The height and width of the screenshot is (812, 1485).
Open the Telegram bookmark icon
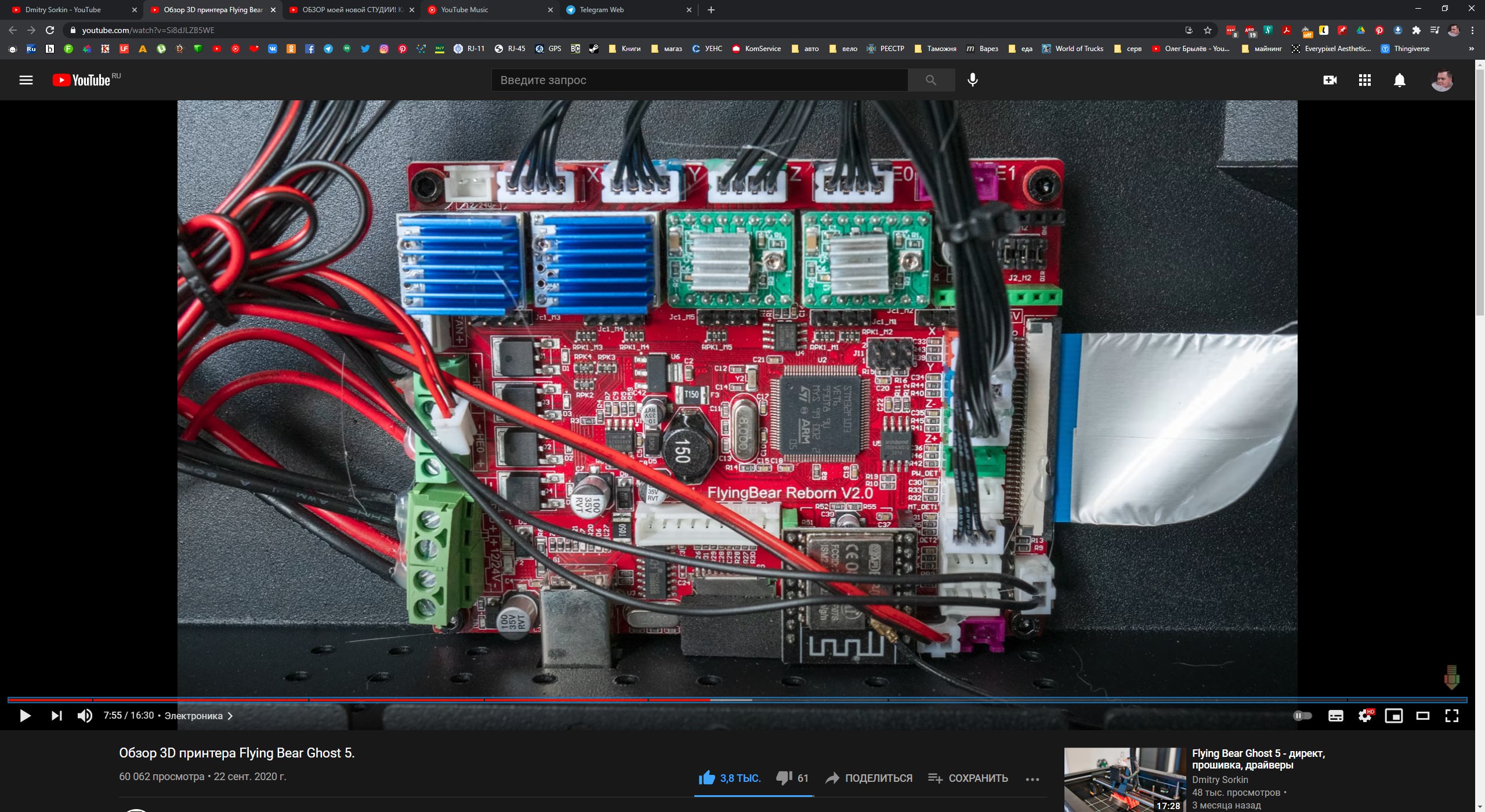328,49
